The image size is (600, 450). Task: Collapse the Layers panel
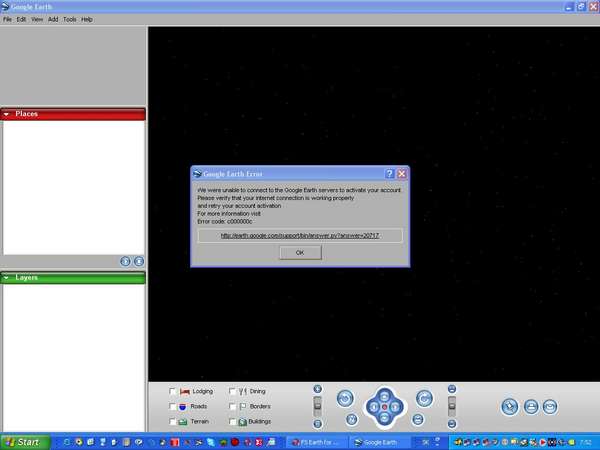point(7,277)
